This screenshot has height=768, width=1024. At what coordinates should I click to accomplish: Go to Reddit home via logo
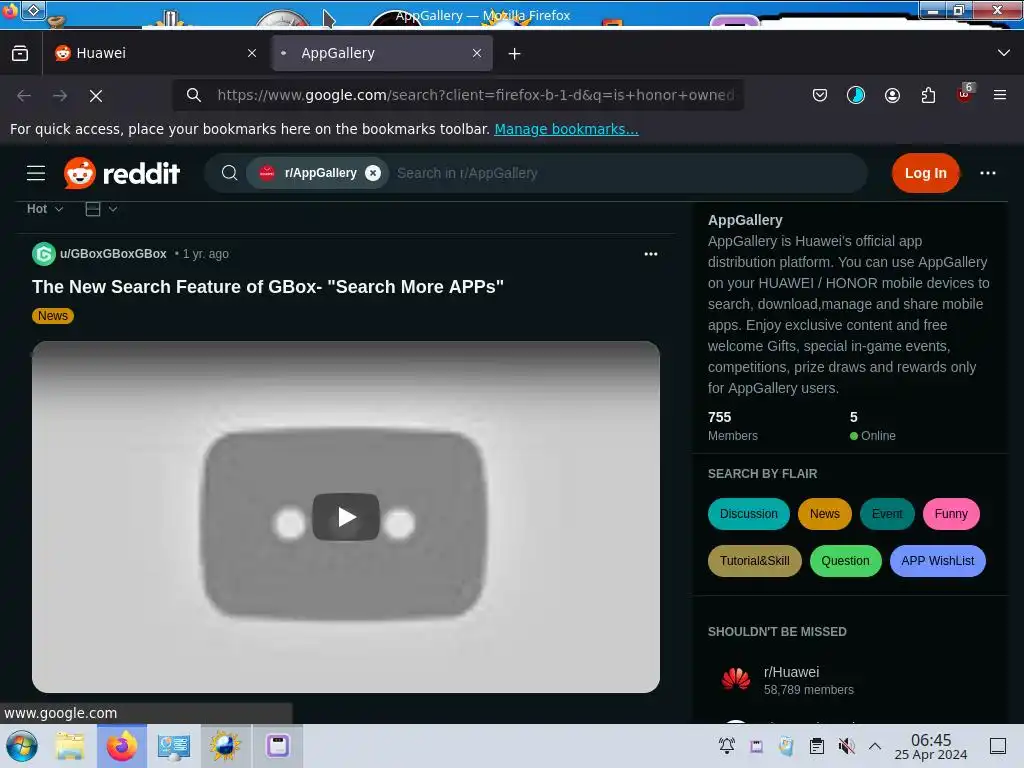[121, 173]
